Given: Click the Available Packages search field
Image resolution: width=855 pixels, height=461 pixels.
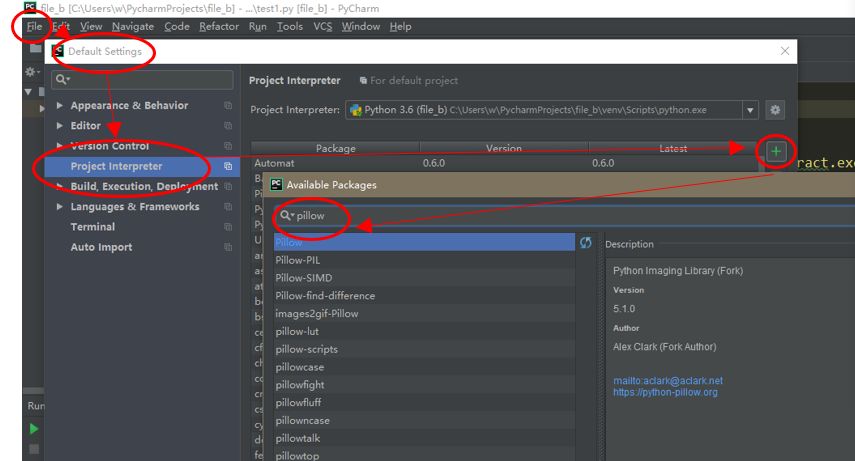Looking at the screenshot, I should click(x=564, y=215).
